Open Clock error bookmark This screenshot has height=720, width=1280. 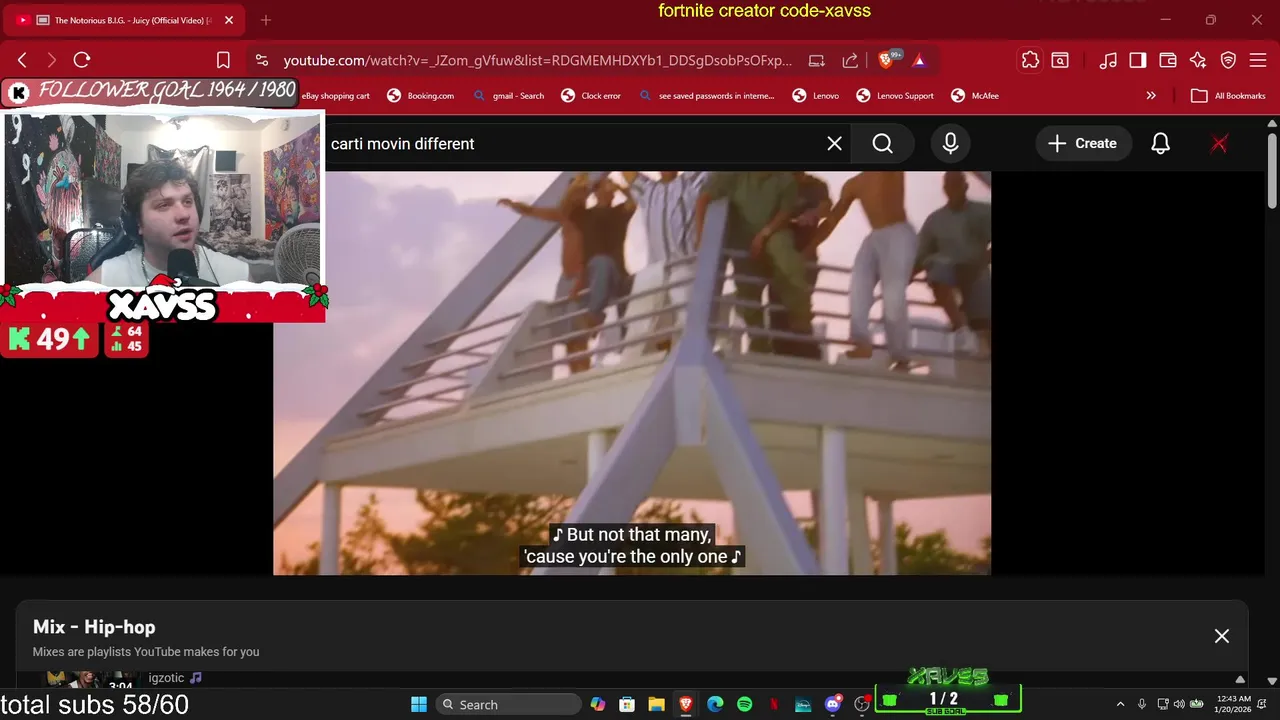tap(591, 96)
